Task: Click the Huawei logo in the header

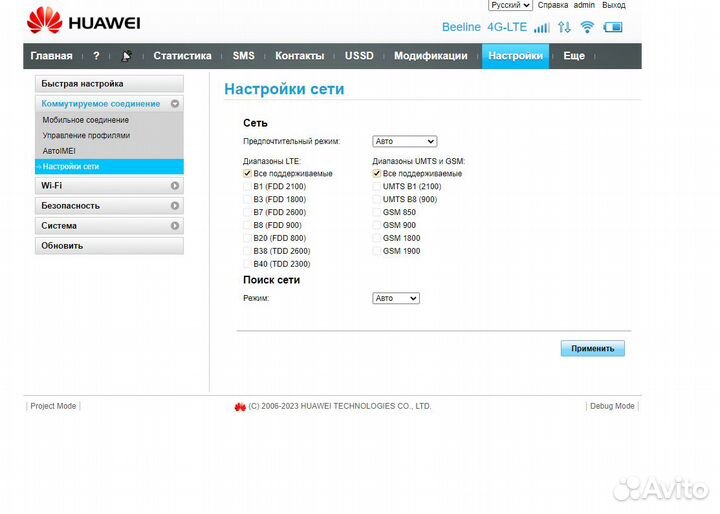Action: 83,21
